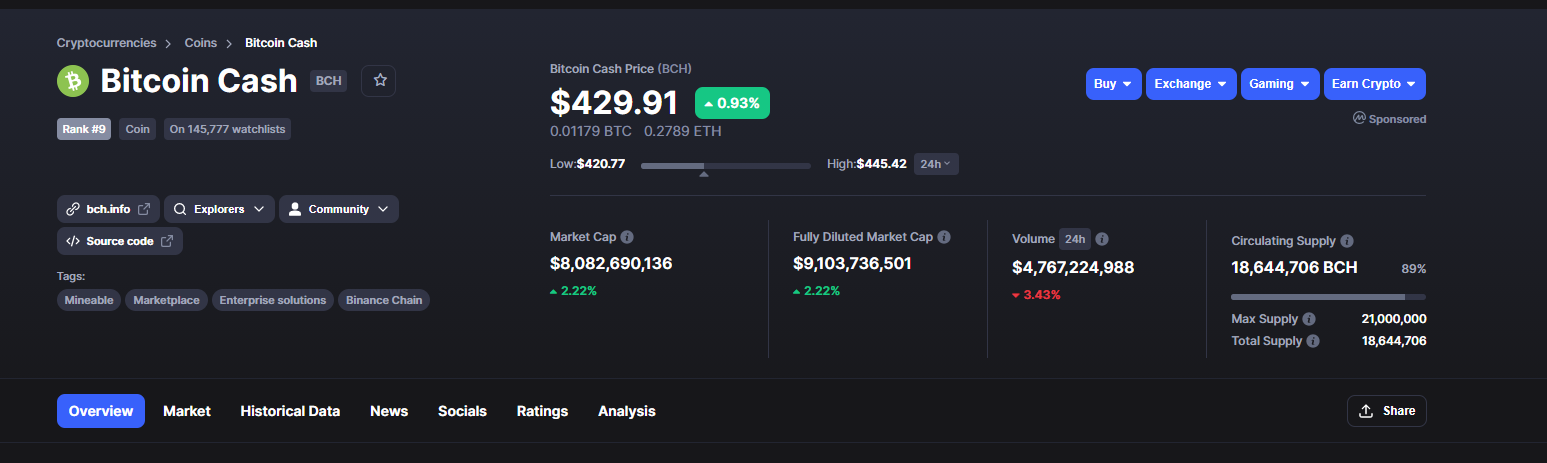
Task: Click the low-high price range slider
Action: pos(726,166)
